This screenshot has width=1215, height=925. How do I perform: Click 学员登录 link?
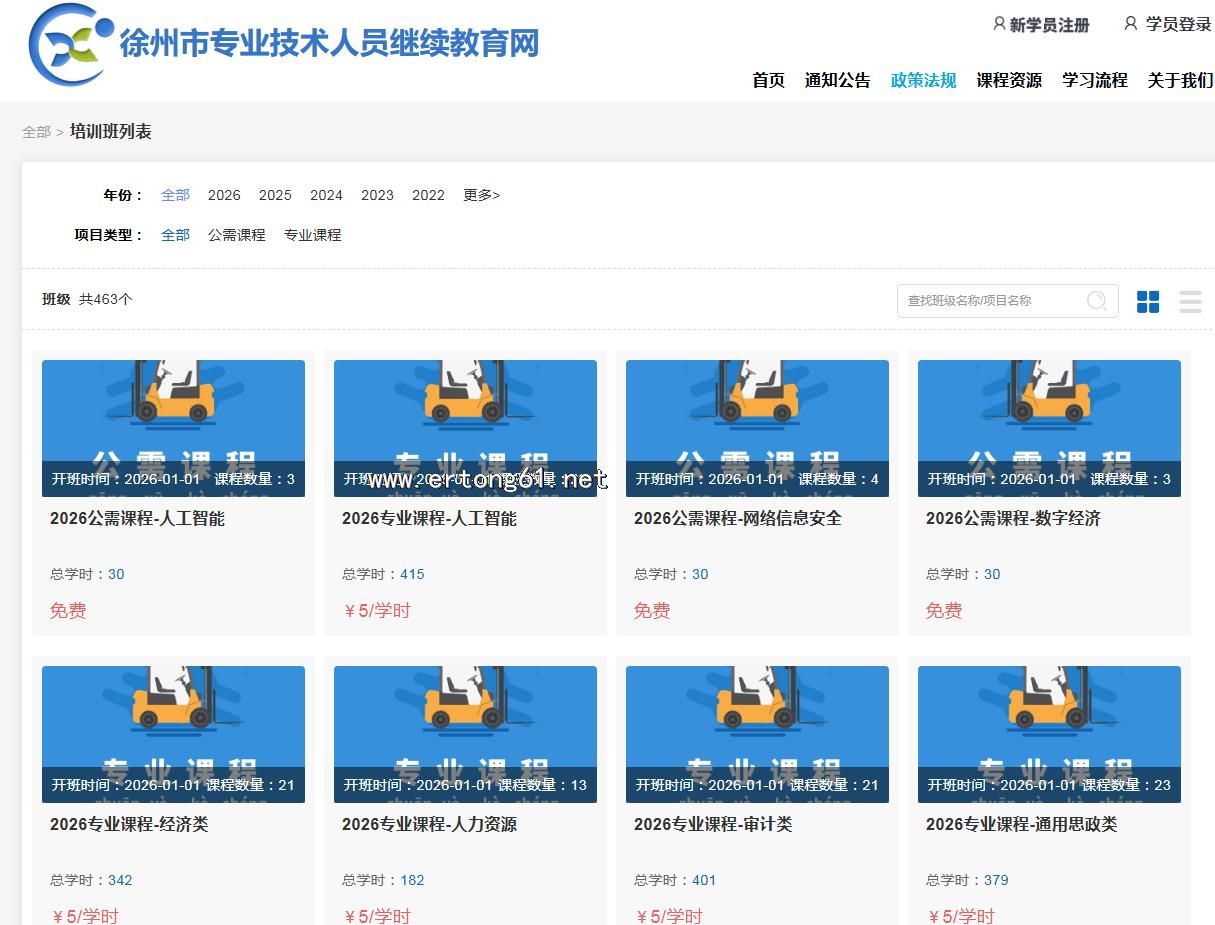[x=1178, y=24]
